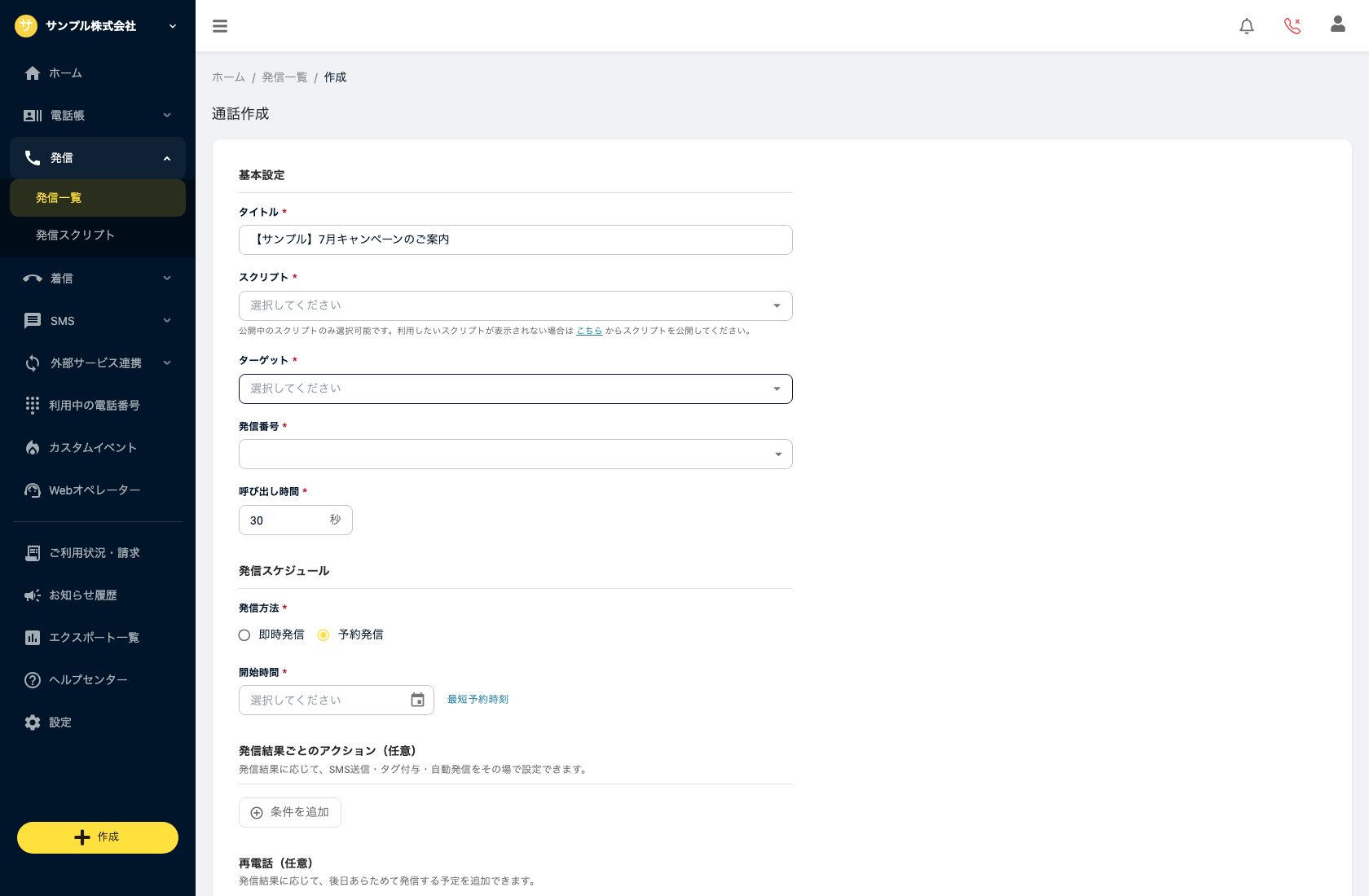Expand the 電話帳 menu chevron
Screen dimensions: 1369x896
coord(167,116)
